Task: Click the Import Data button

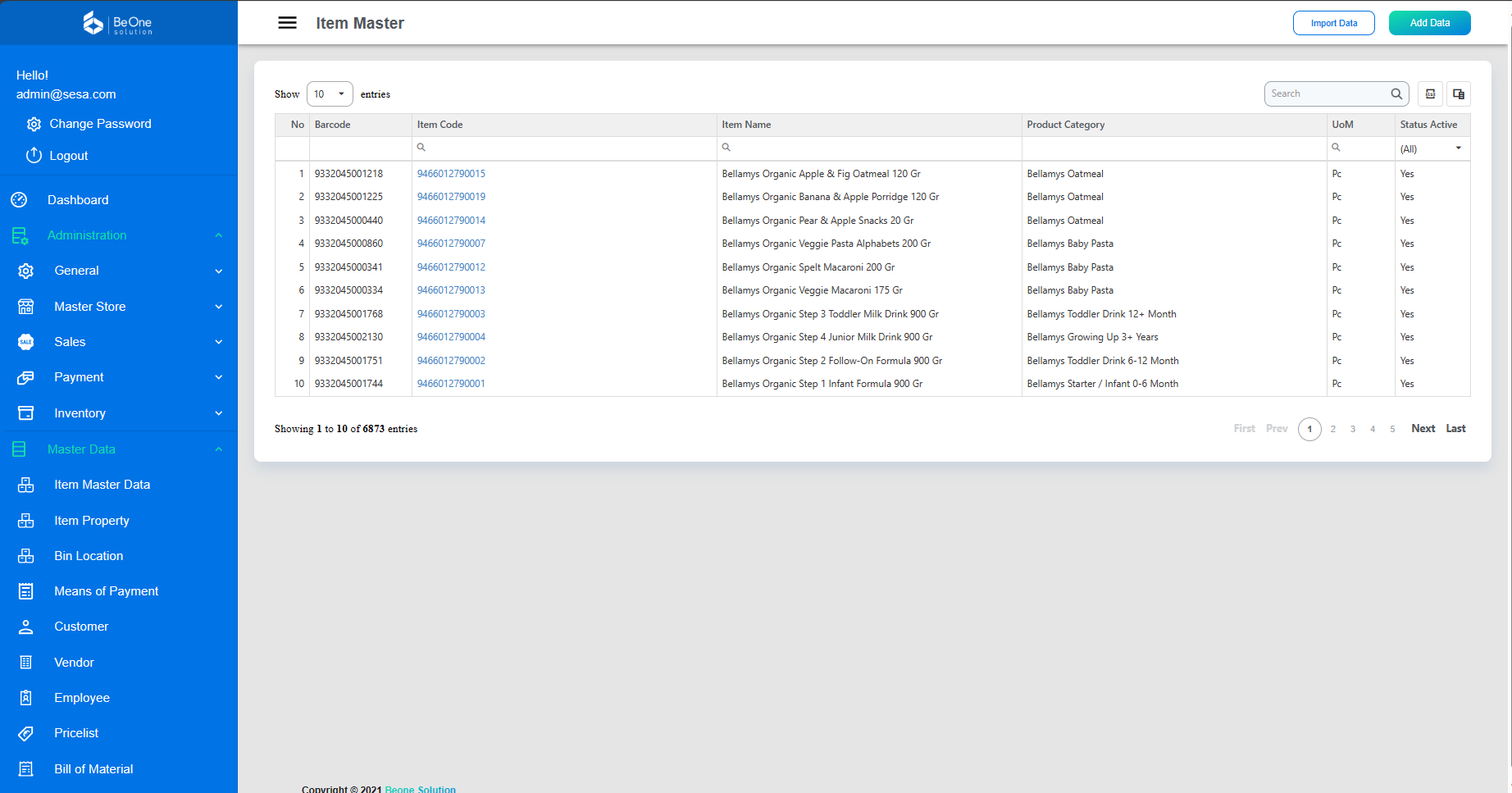Action: (x=1334, y=23)
